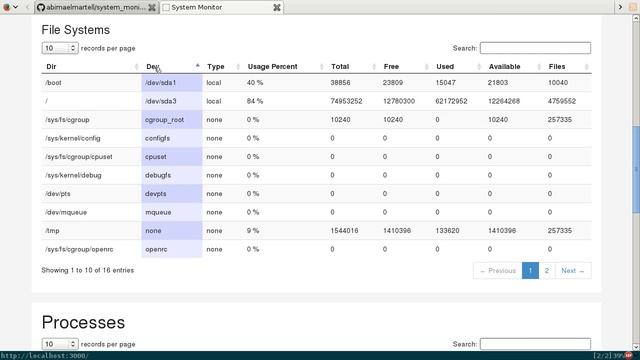Screen dimensions: 640x360
Task: Sort table by Dir column
Action: coord(91,67)
